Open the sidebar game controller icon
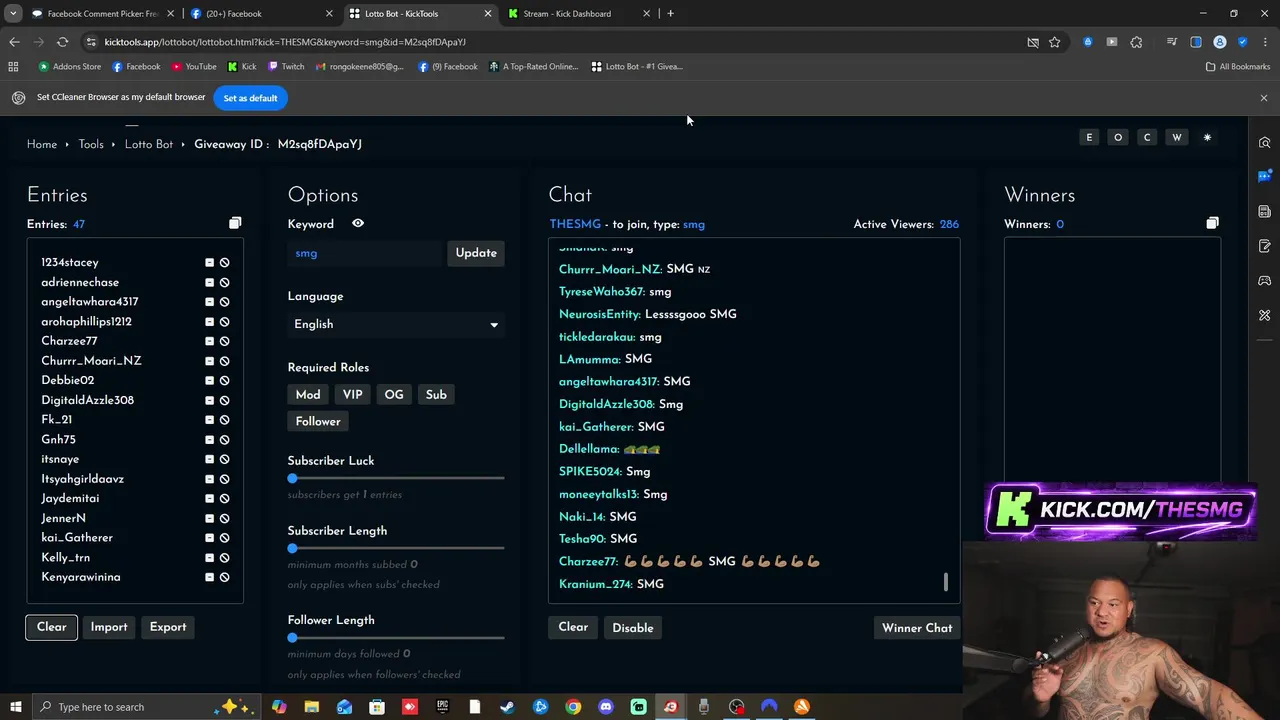Screen dimensions: 1280x720 click(x=1265, y=281)
